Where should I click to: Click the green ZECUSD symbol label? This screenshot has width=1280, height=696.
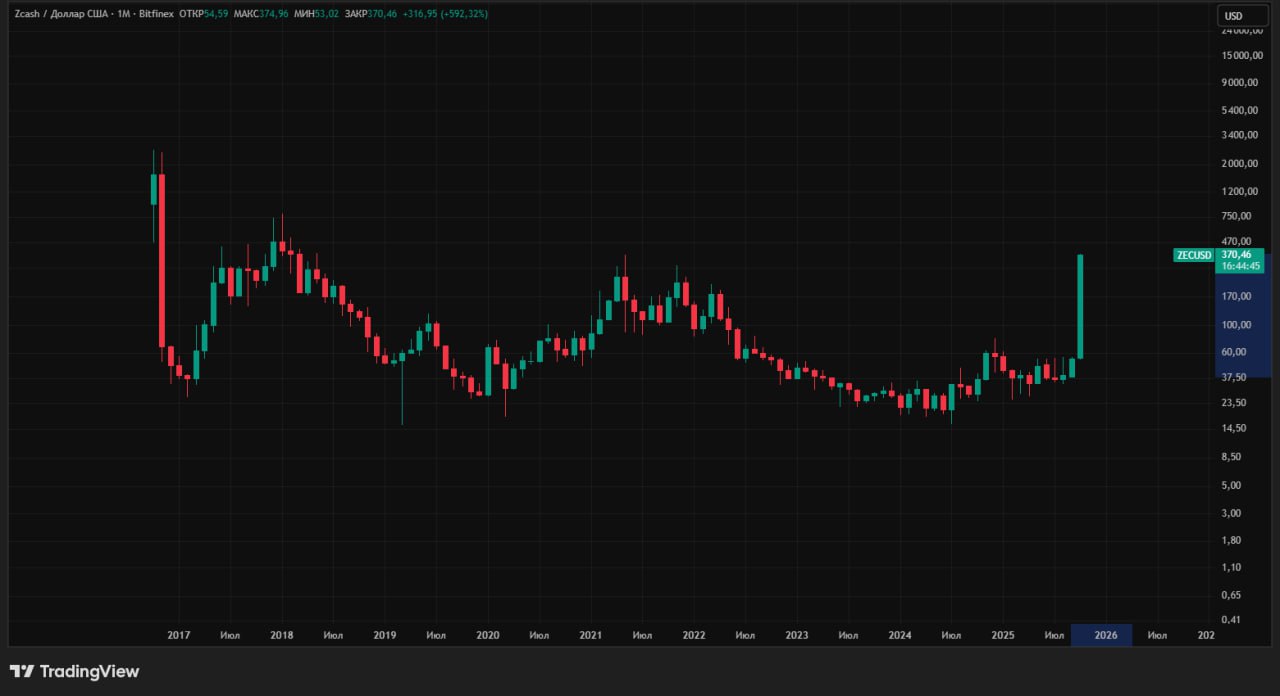(x=1192, y=255)
